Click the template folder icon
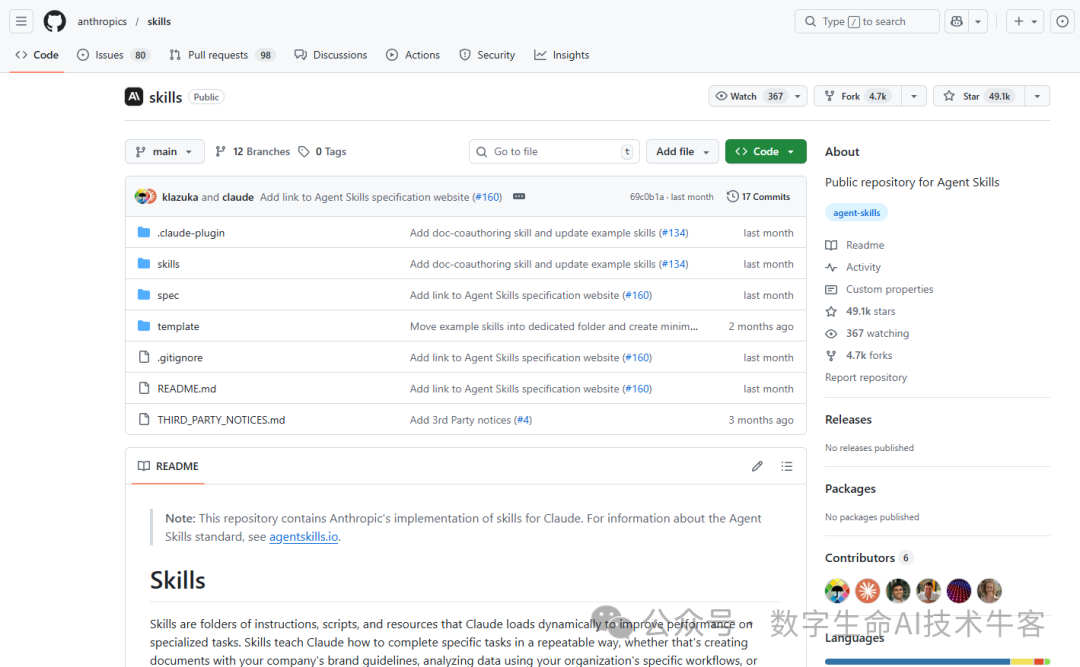The image size is (1080, 667). (143, 326)
